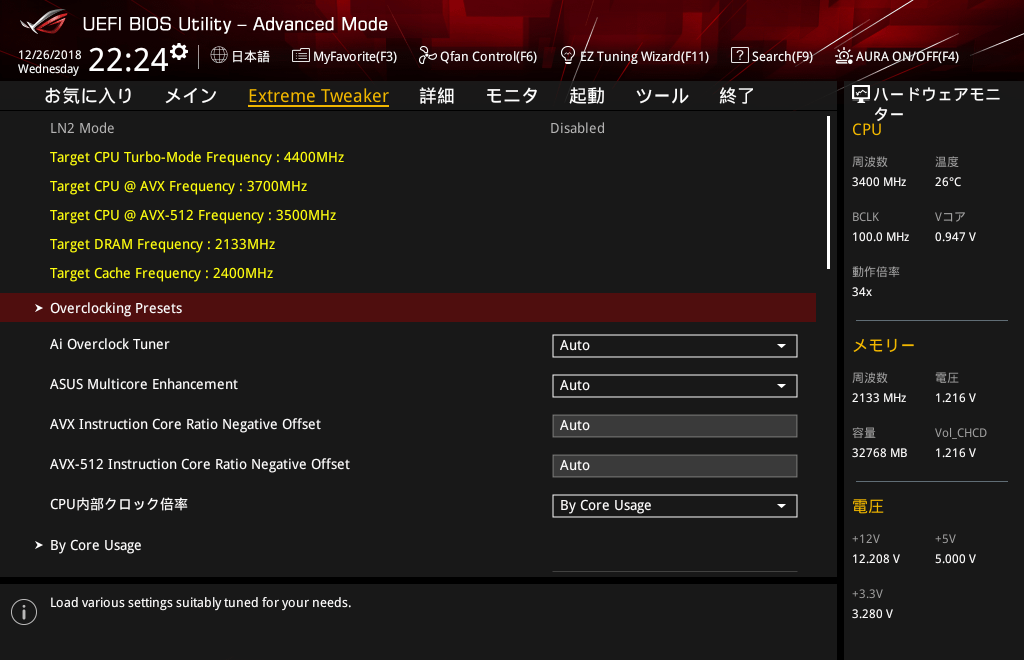Click the 22:24 clock display

[x=129, y=59]
